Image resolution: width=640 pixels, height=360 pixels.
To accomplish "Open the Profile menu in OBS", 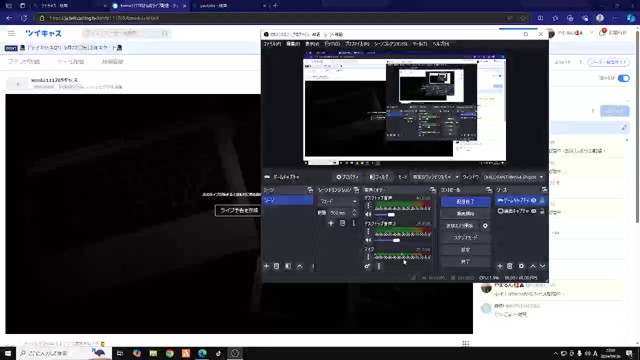I will pyautogui.click(x=357, y=44).
